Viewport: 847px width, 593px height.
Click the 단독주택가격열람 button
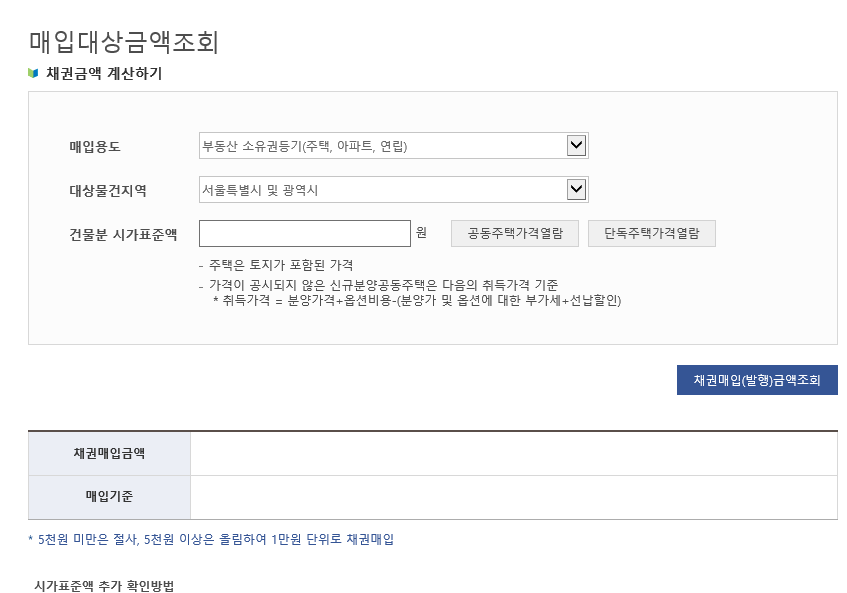651,233
